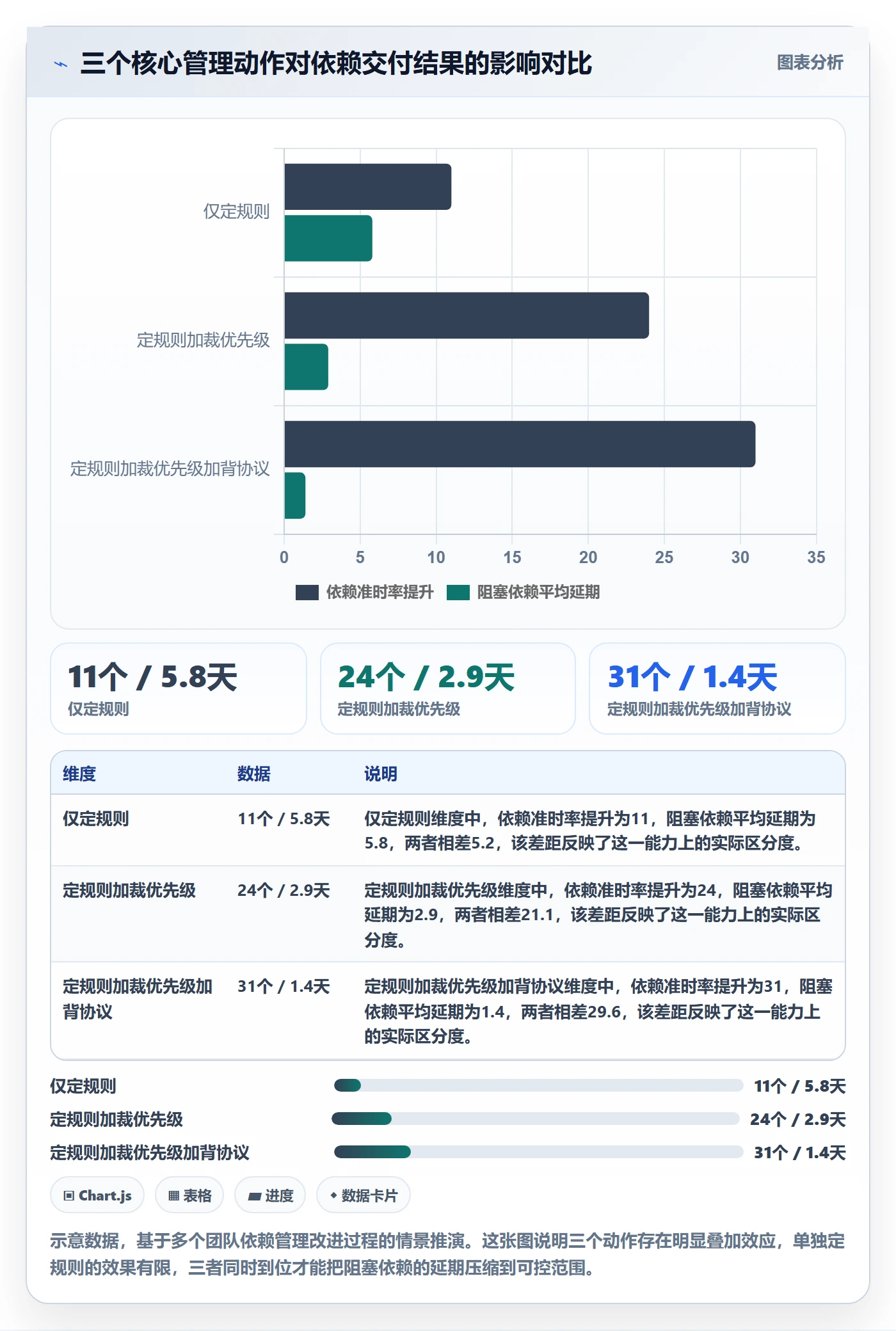
Task: Click the main title 三个核心管理动作对依赖交付结果的影响对比
Action: (337, 63)
